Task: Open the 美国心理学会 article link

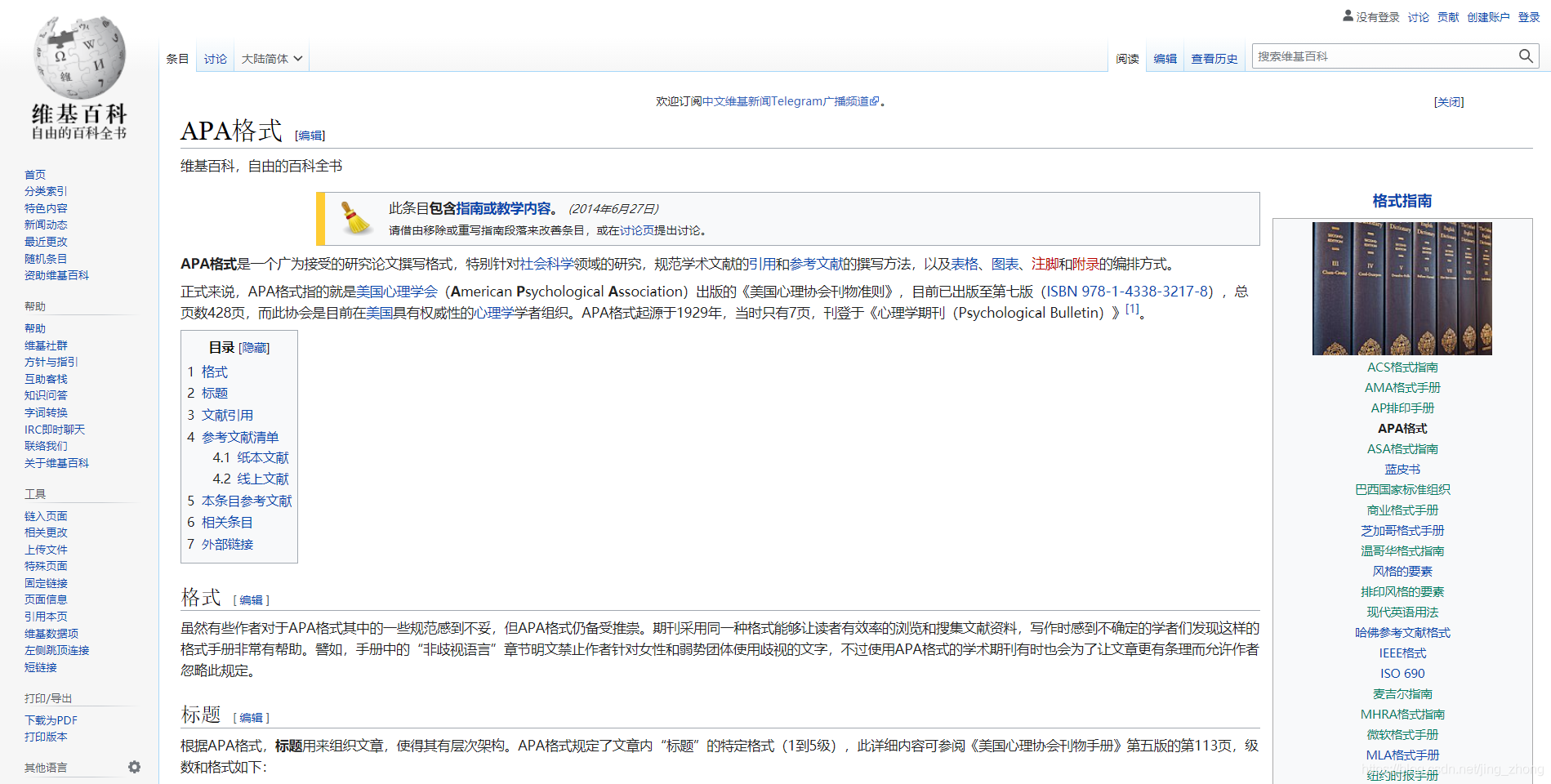Action: click(397, 292)
